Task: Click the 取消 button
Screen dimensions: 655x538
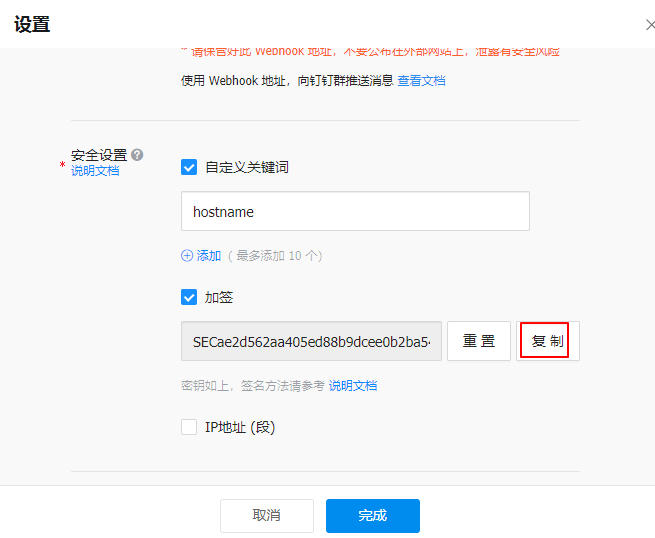Action: click(x=267, y=515)
